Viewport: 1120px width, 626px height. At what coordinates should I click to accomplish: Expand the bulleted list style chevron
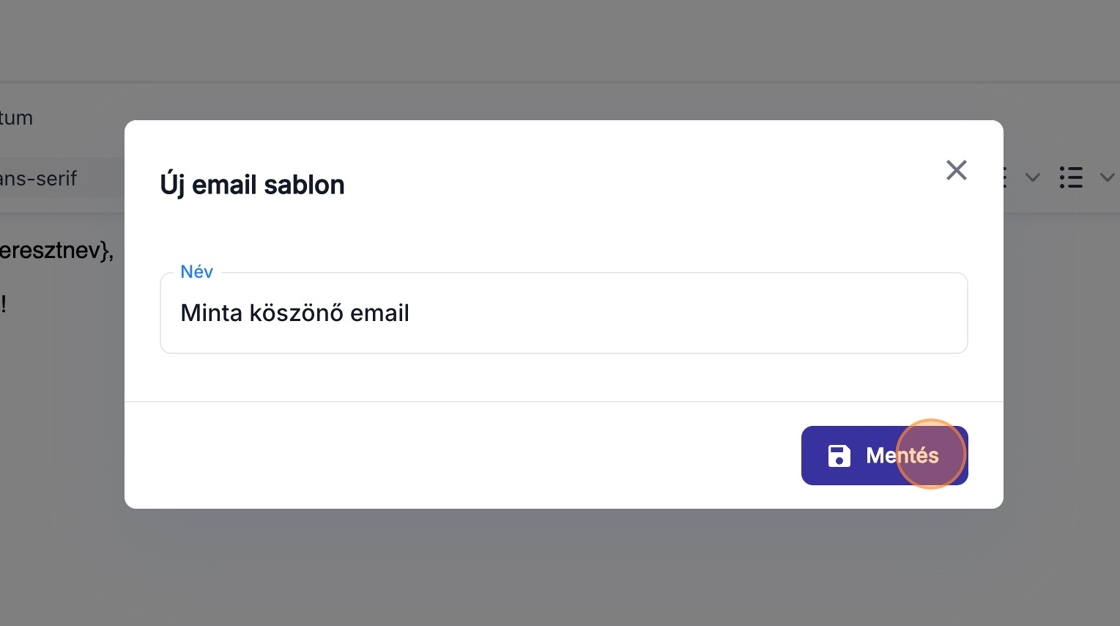(x=1107, y=178)
